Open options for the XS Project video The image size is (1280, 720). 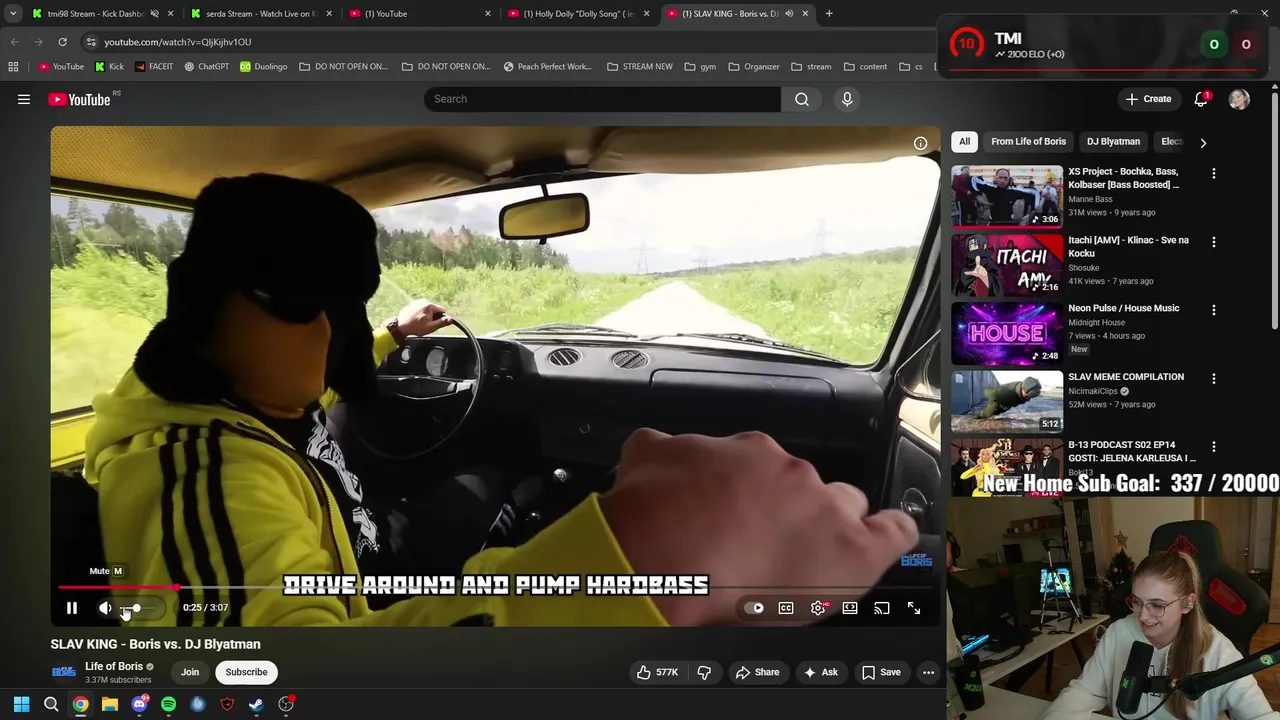(1214, 174)
